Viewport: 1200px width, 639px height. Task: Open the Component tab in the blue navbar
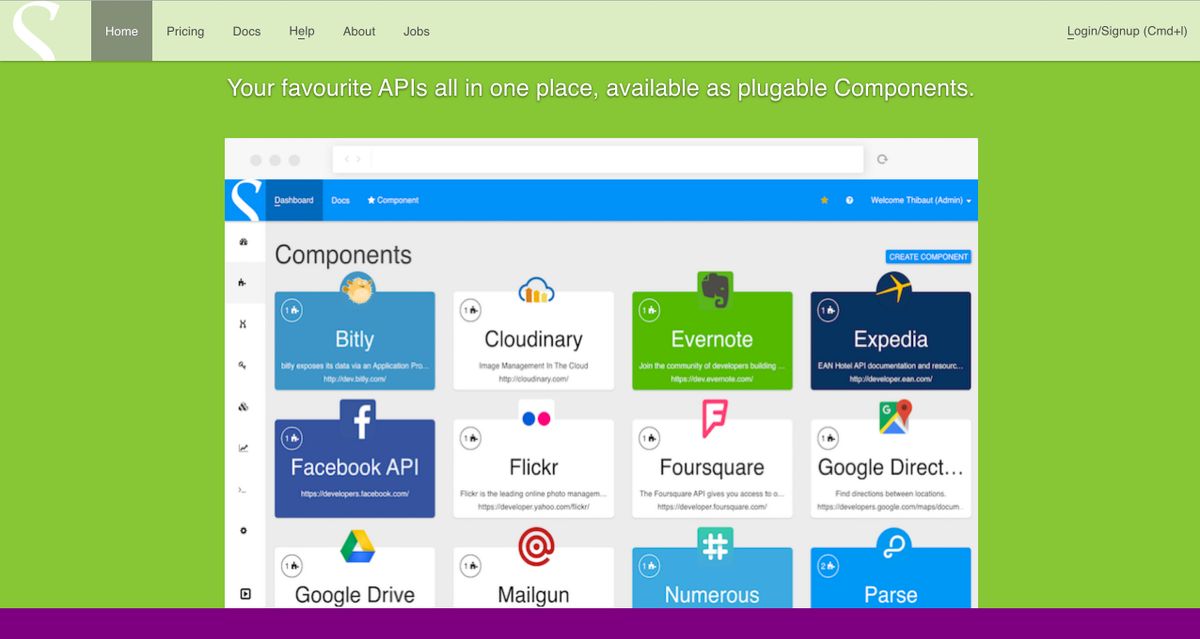tap(392, 200)
